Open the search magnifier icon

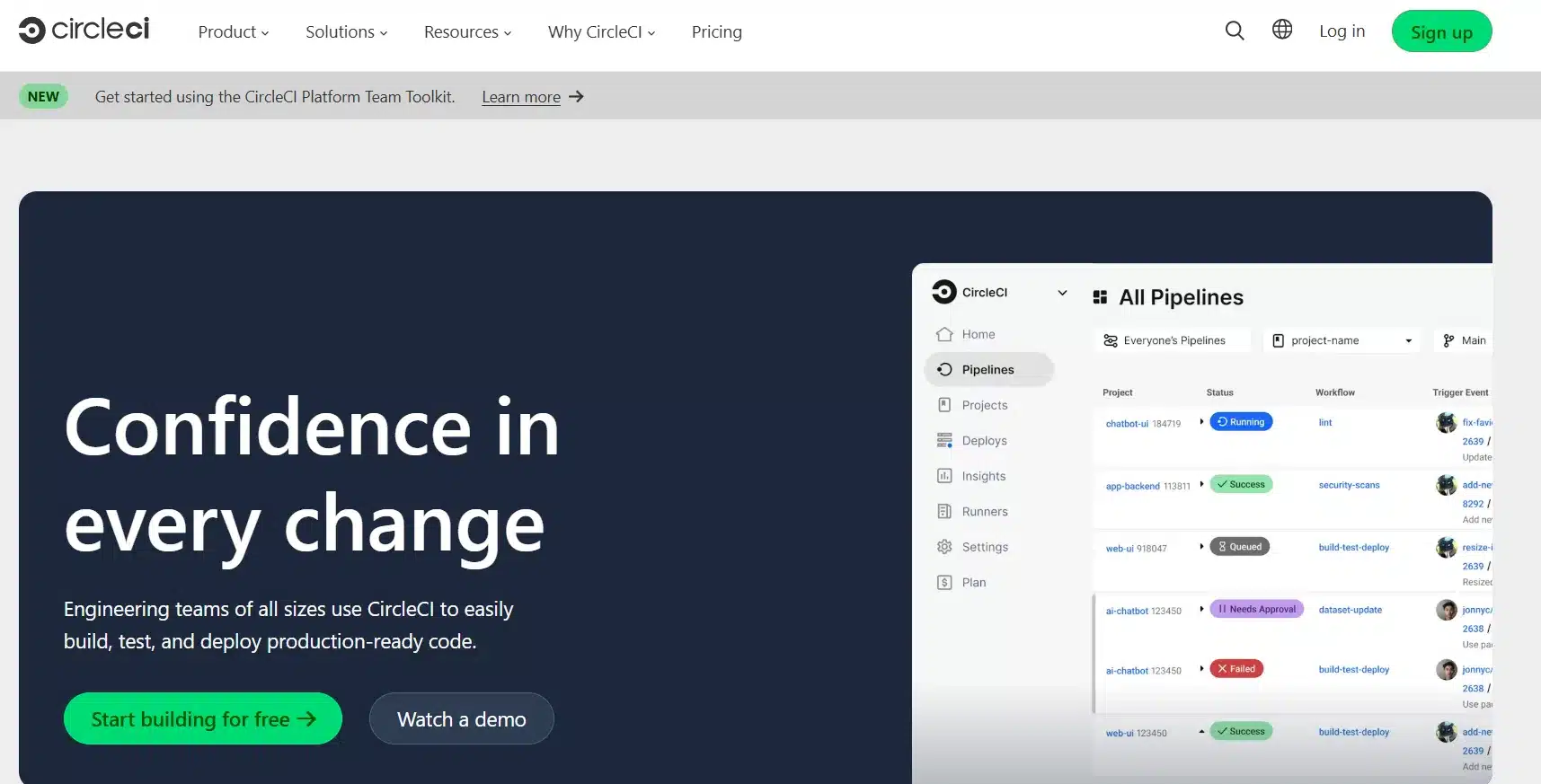coord(1235,31)
